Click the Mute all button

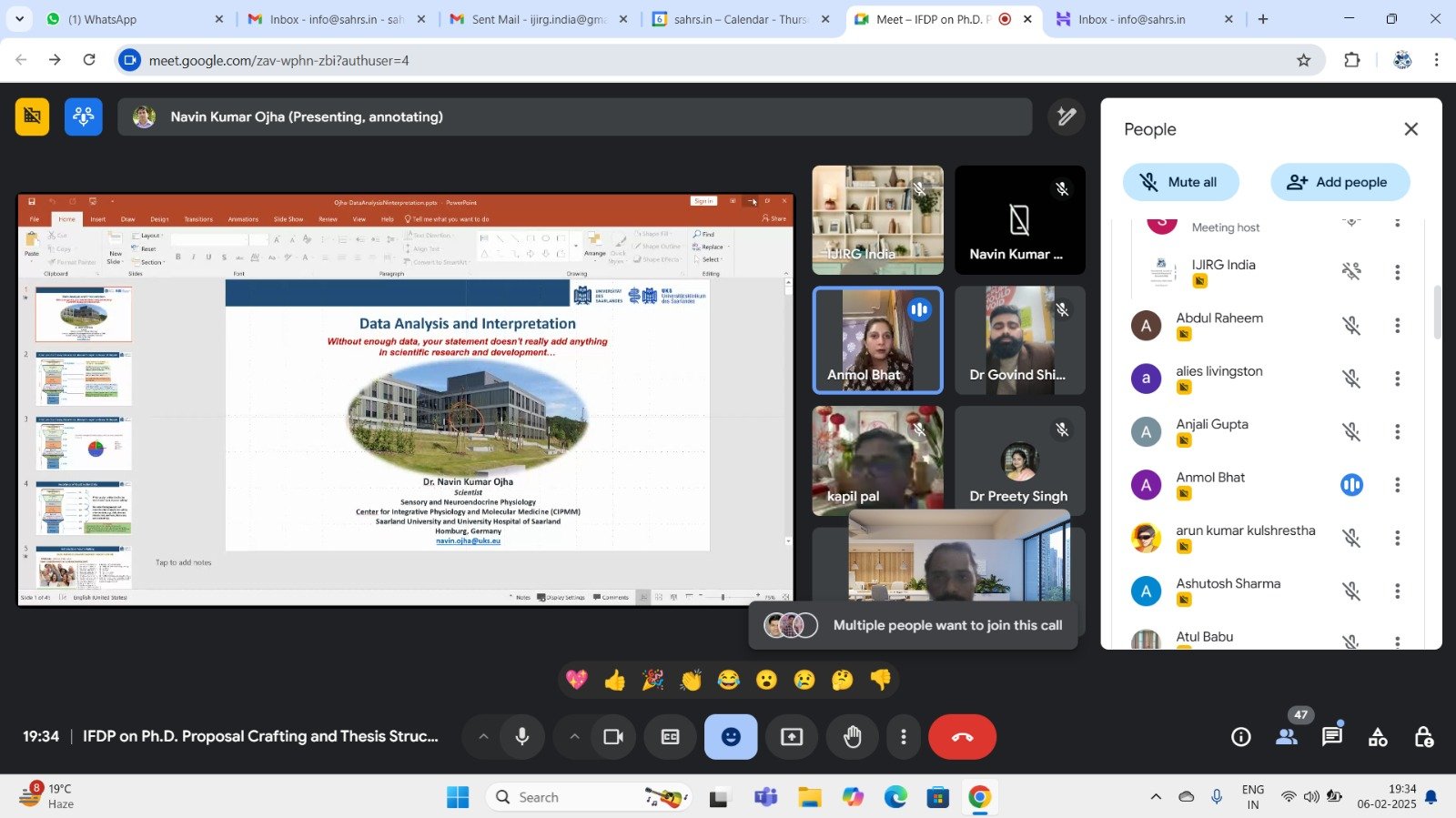coord(1180,182)
